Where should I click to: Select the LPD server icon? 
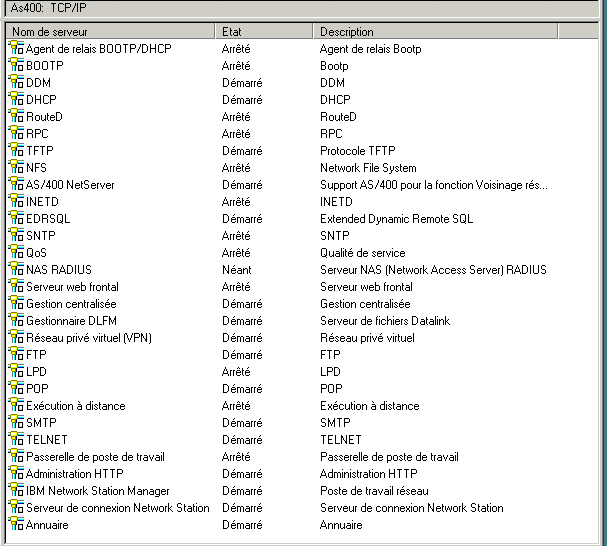pos(16,372)
